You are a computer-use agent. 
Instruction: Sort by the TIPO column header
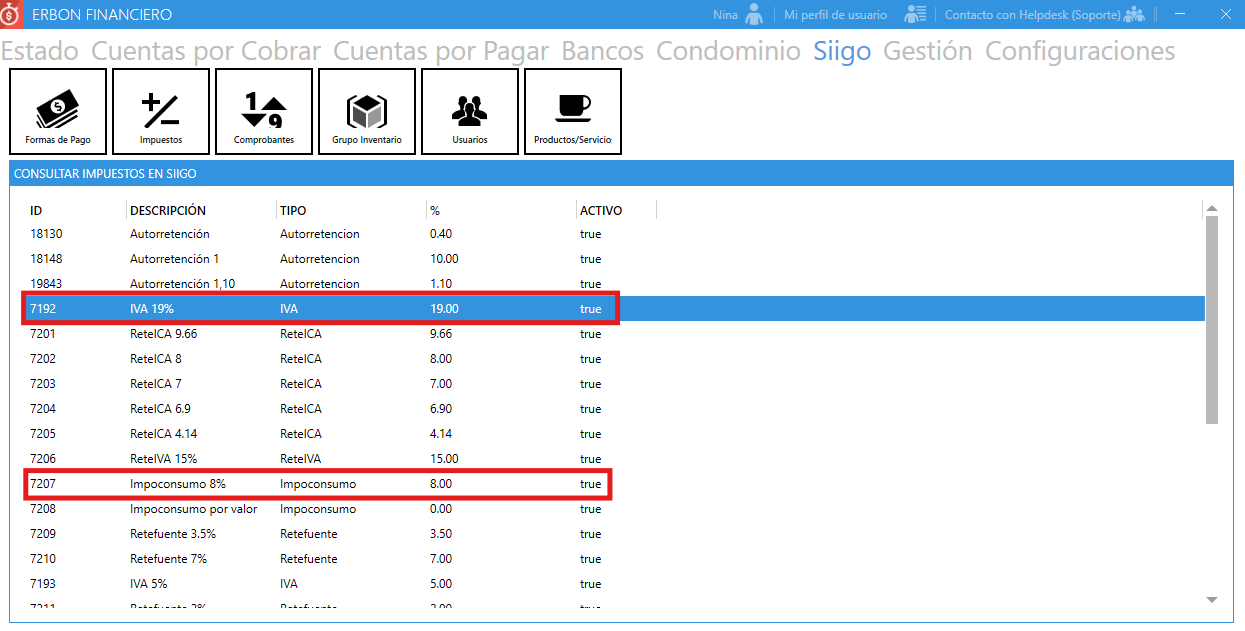[x=293, y=211]
